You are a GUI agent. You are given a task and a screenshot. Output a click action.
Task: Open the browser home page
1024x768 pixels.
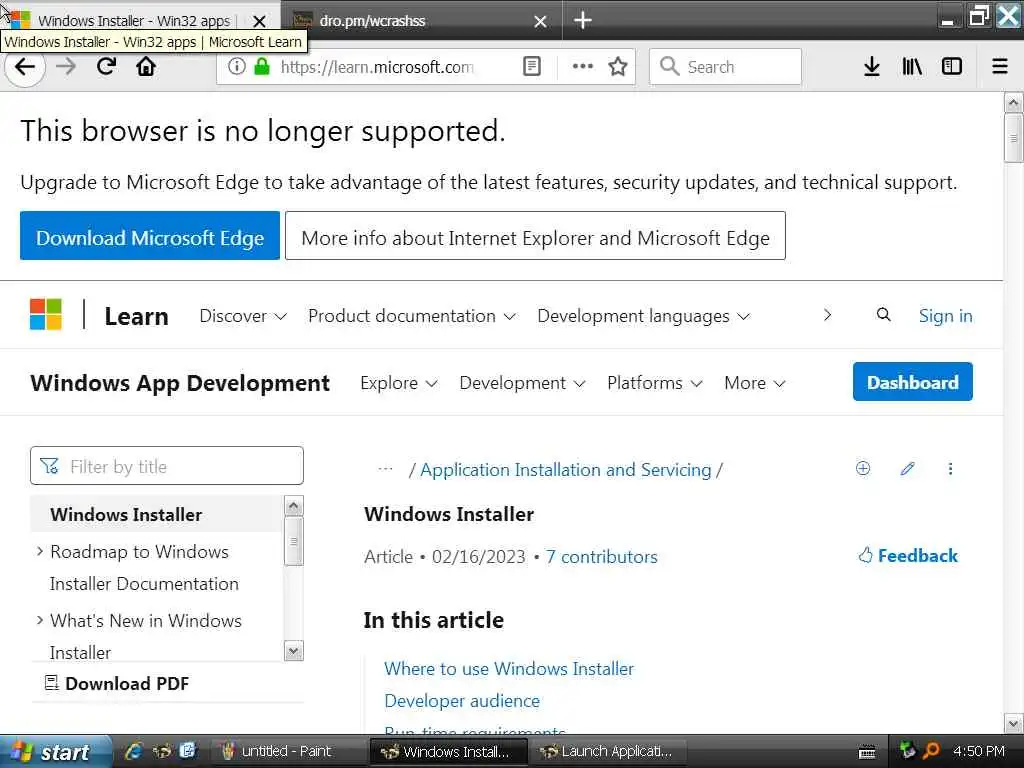coord(146,66)
